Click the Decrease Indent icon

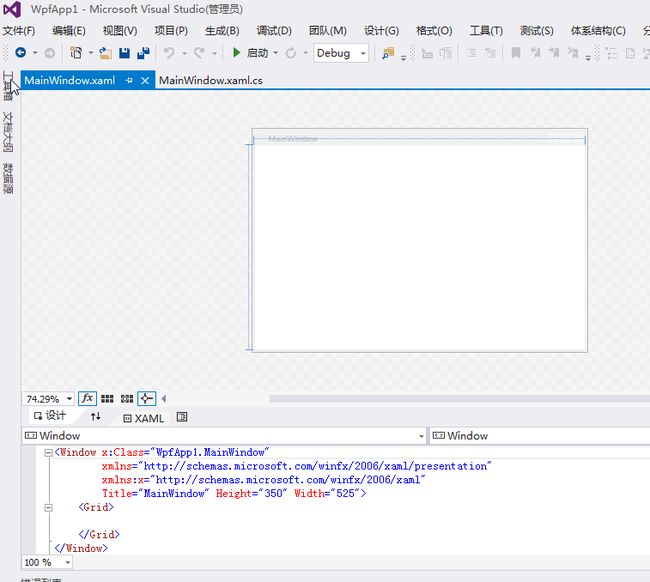(x=472, y=53)
